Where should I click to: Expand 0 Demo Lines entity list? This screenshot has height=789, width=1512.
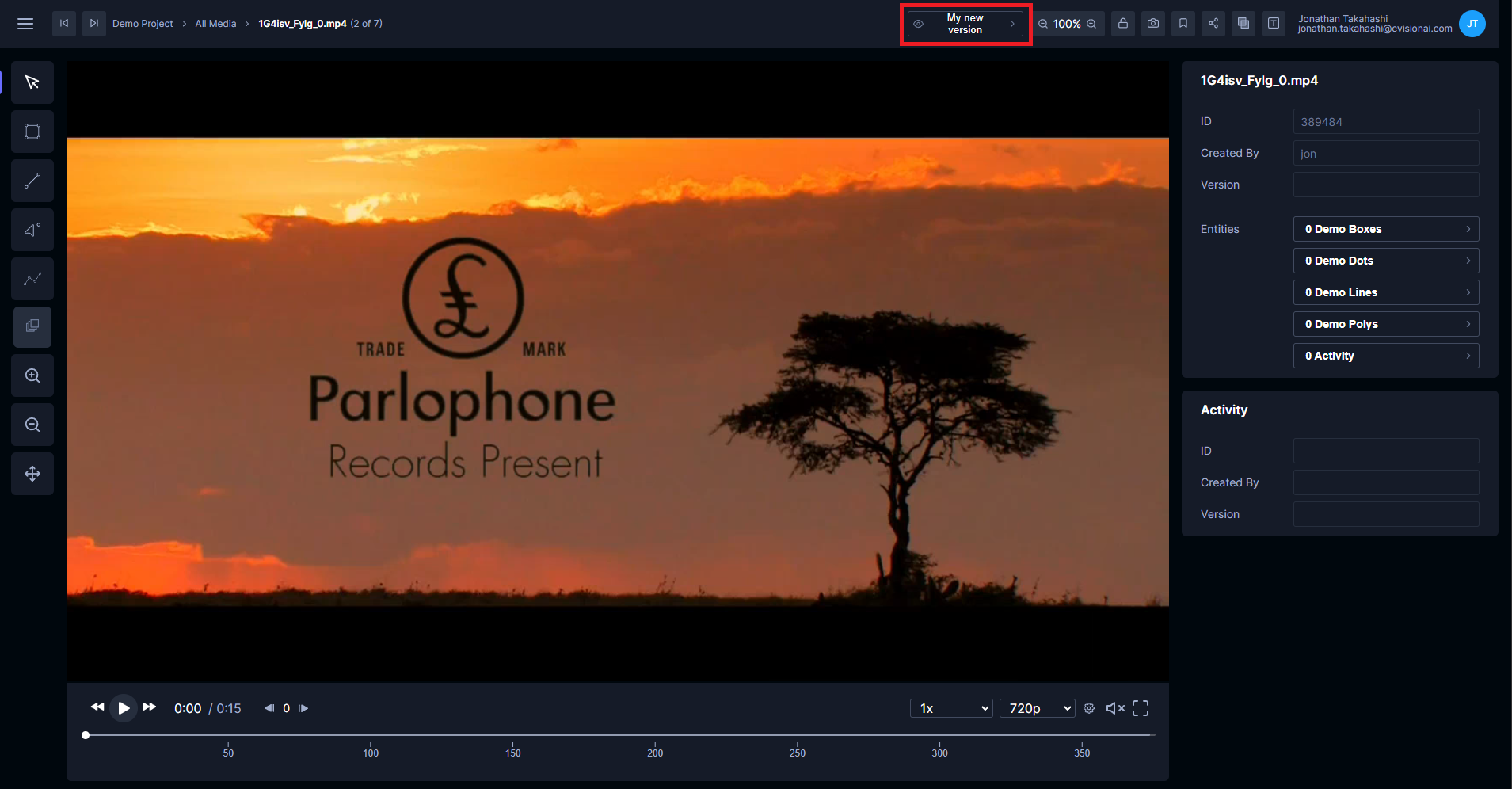point(1386,292)
